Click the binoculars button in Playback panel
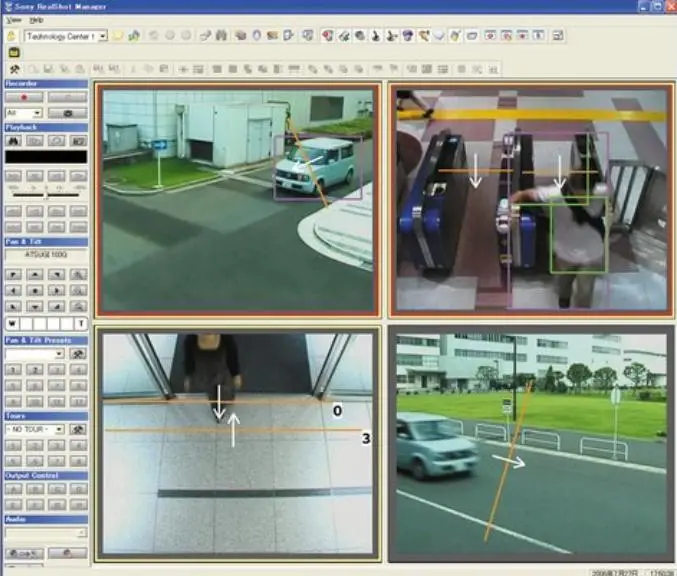The width and height of the screenshot is (677, 576). pos(14,141)
